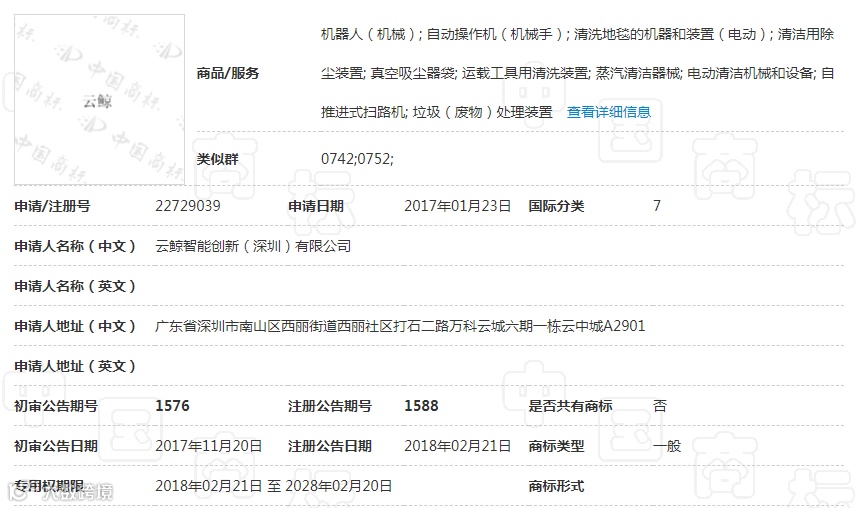Click registration announcement date 2018年02月21日
Viewport: 860px width, 508px height.
457,446
